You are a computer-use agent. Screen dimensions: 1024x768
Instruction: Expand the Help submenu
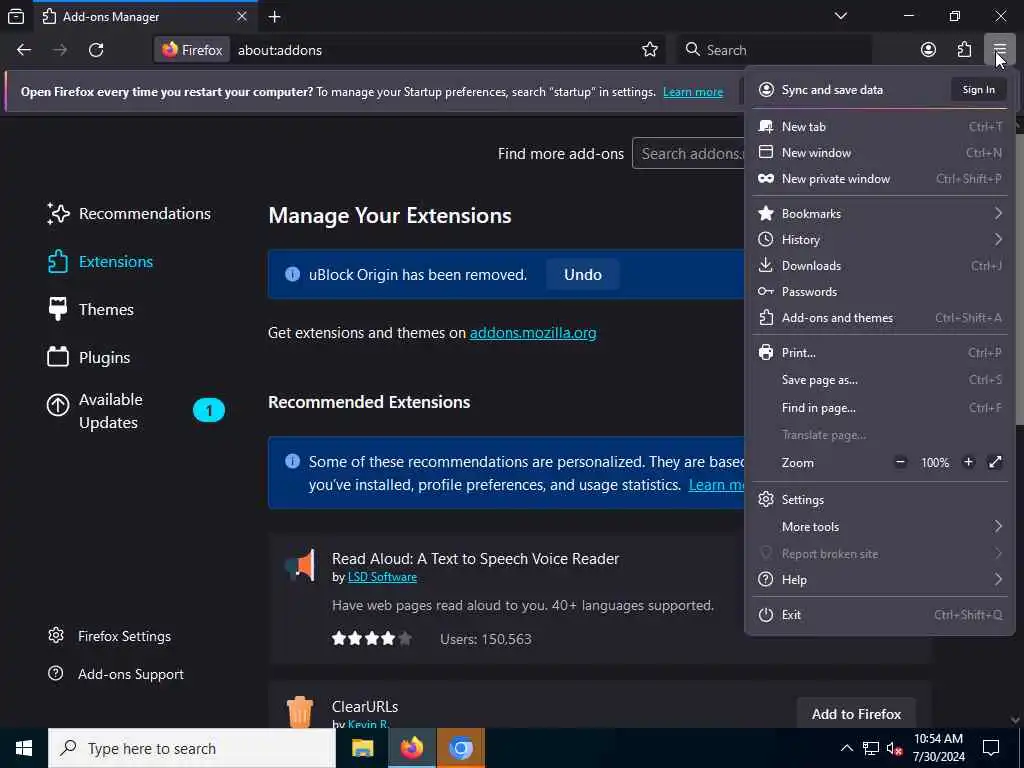(880, 580)
